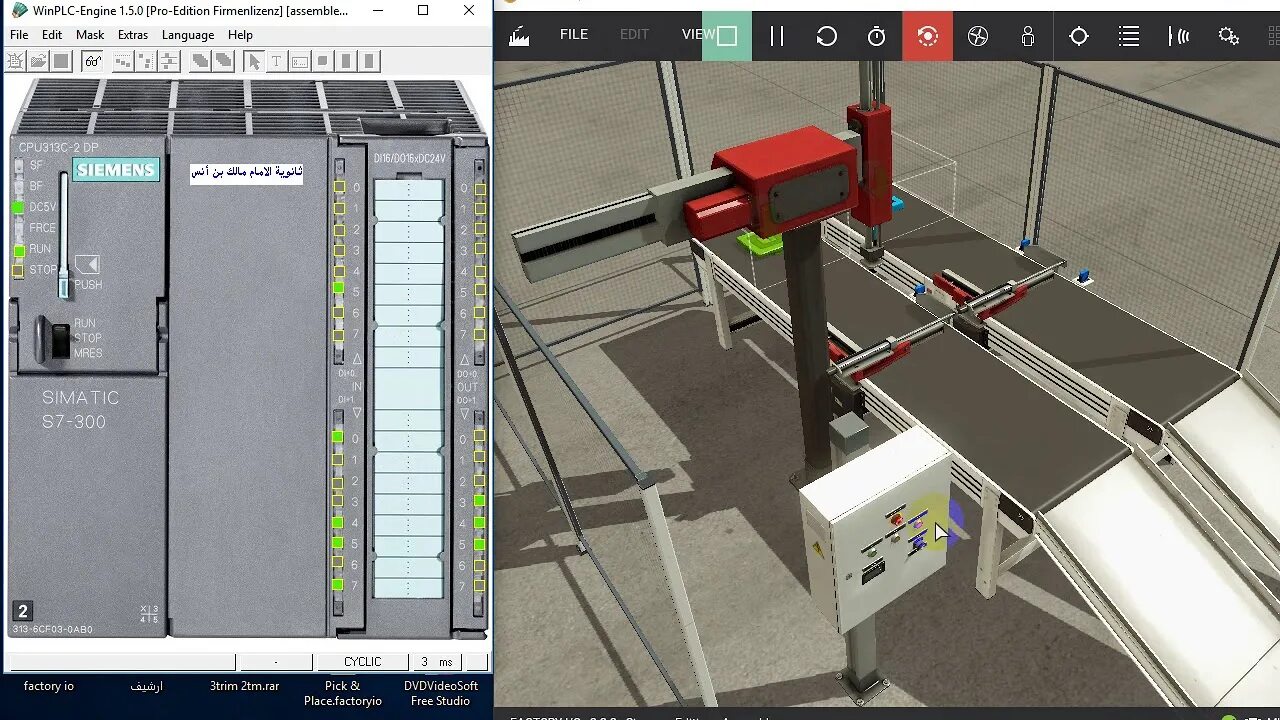
Task: Click the second overlapping shapes layer icon
Action: [223, 61]
